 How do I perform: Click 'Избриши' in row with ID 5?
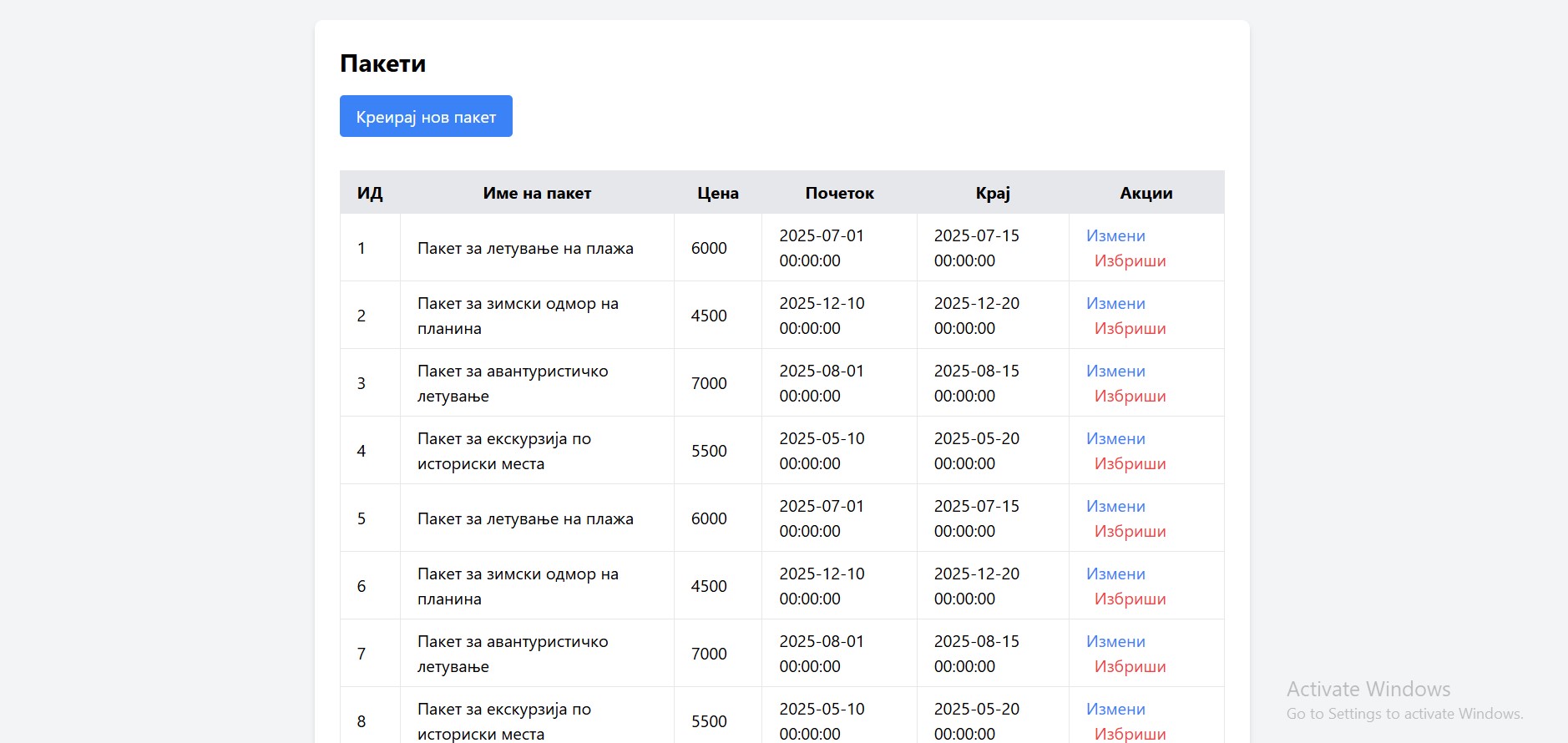click(x=1130, y=532)
